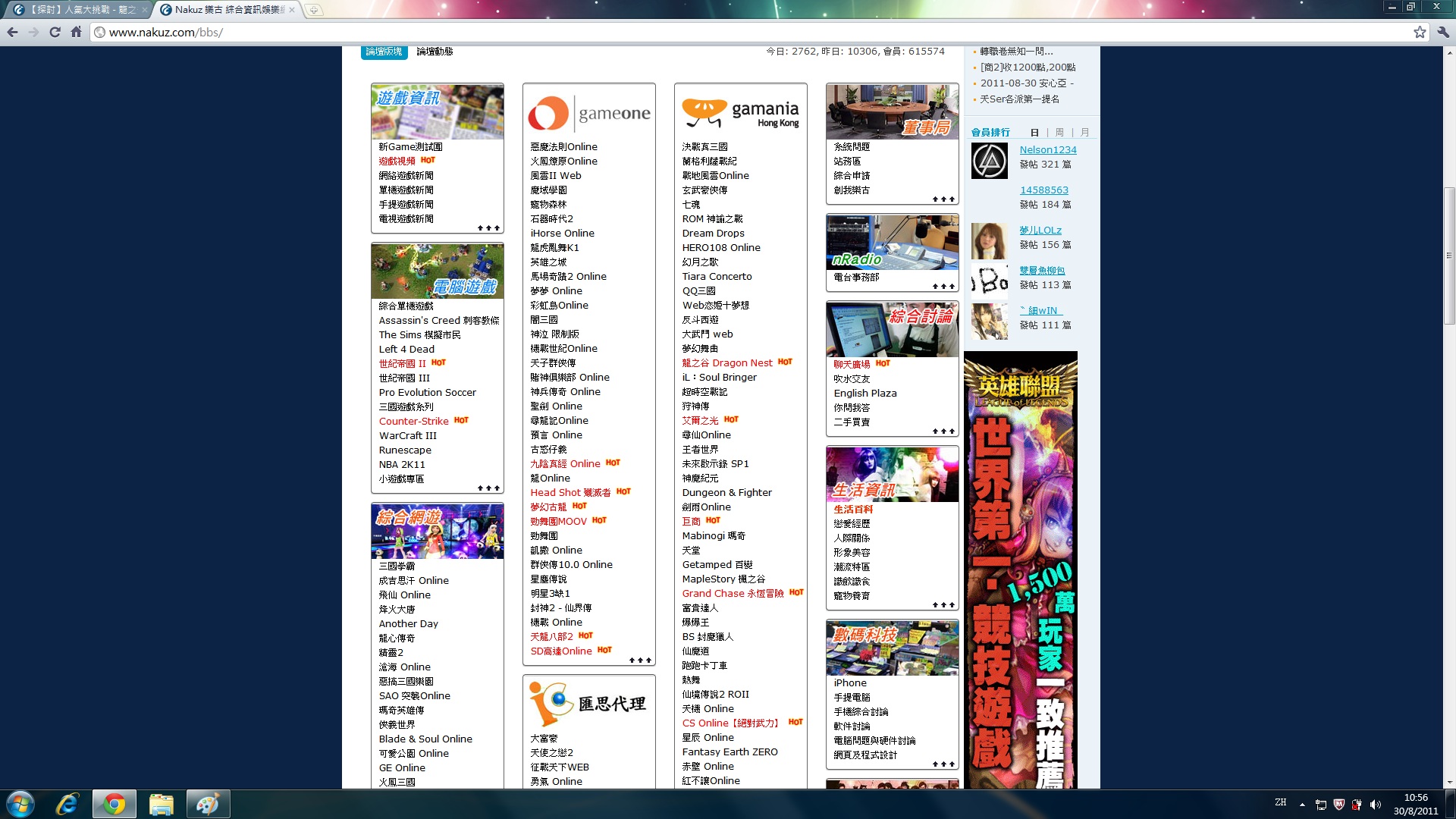
Task: Collapse the 綜合討論 section arrows
Action: click(943, 431)
